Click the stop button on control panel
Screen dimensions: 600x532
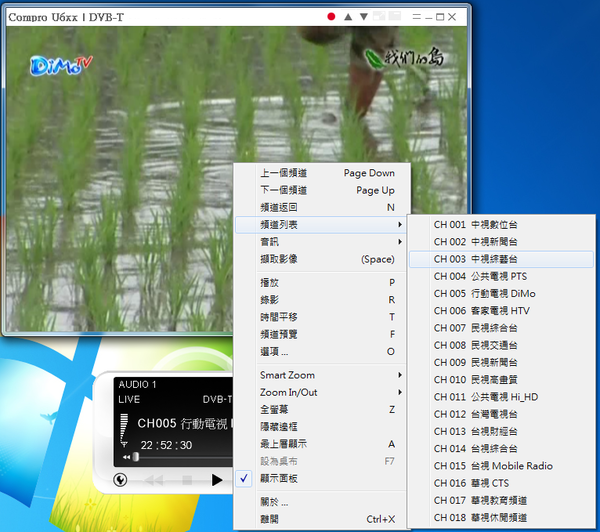pyautogui.click(x=187, y=480)
